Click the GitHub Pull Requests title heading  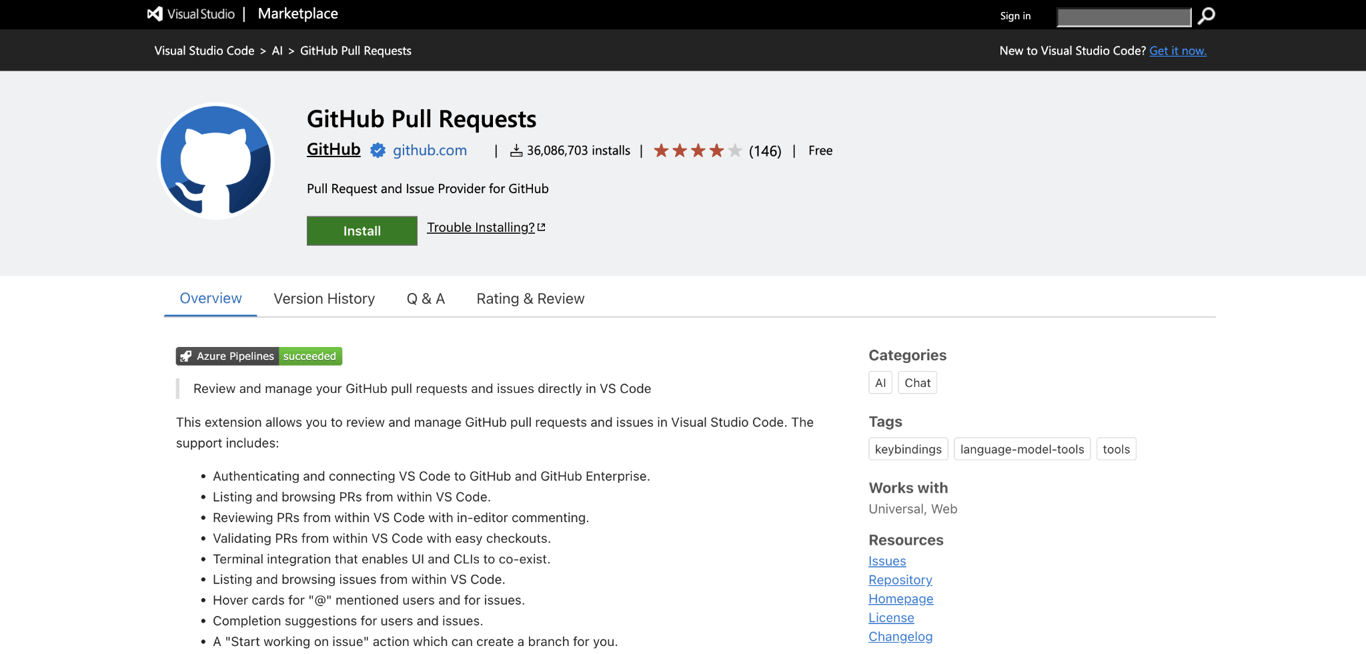[x=421, y=119]
